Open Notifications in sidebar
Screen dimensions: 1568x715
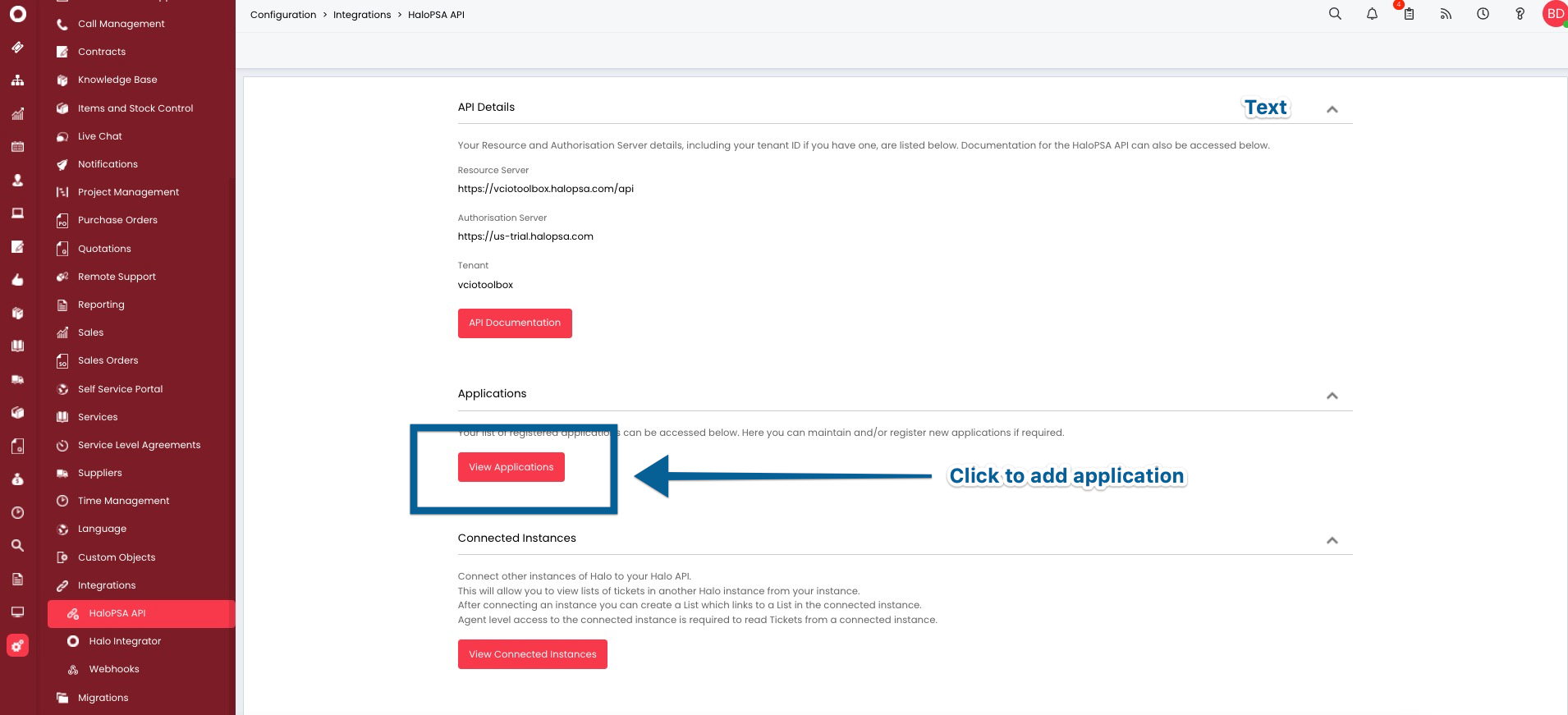pos(108,164)
